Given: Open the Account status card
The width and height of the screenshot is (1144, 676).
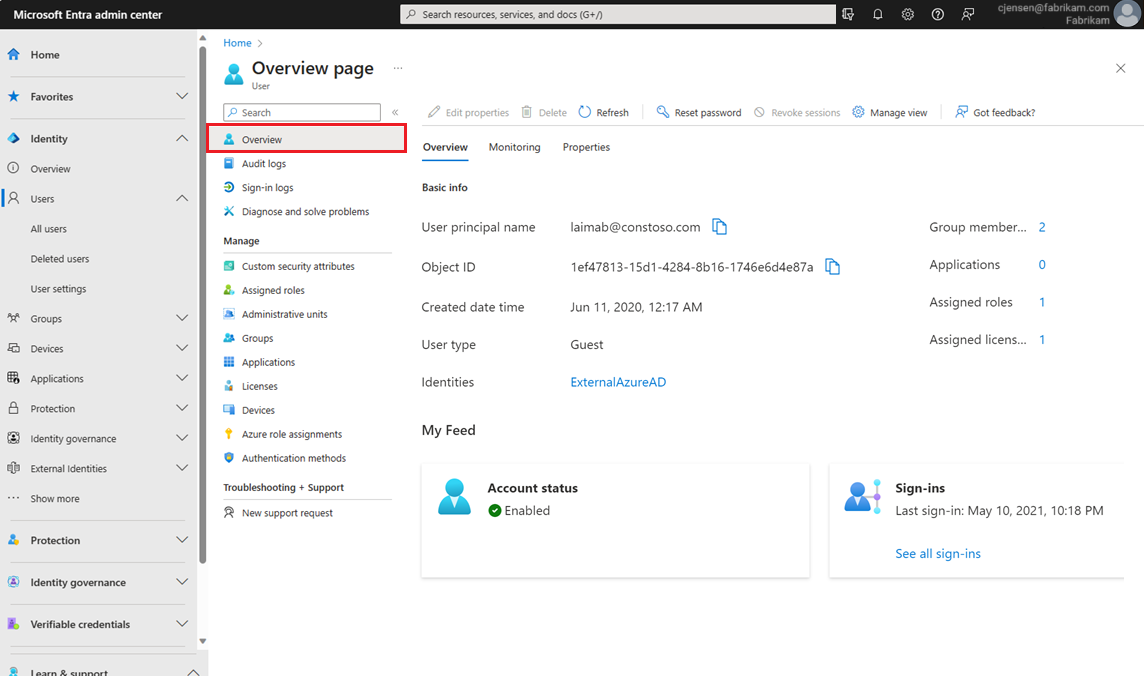Looking at the screenshot, I should [615, 521].
